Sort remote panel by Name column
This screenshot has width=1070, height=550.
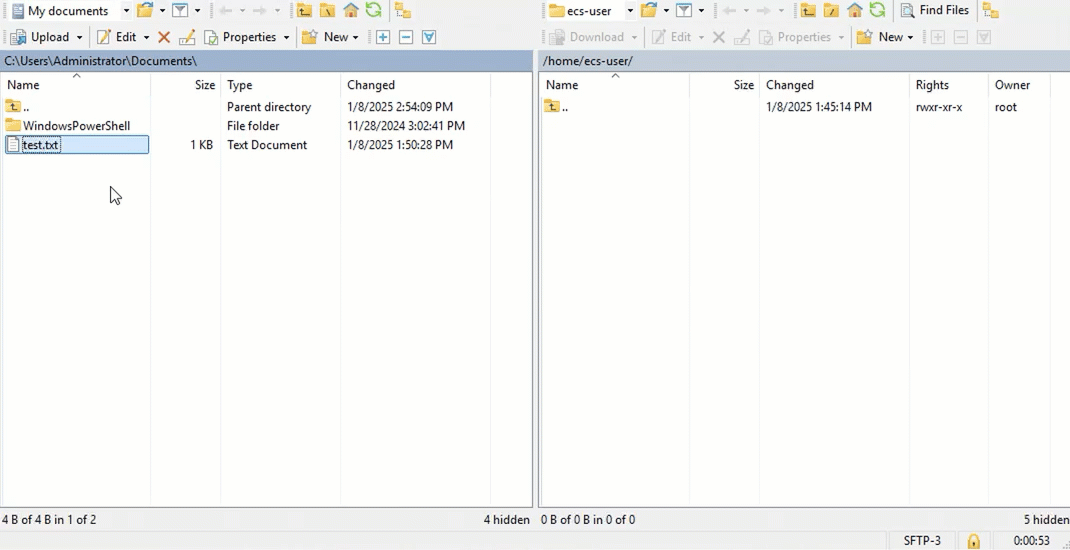[x=614, y=85]
